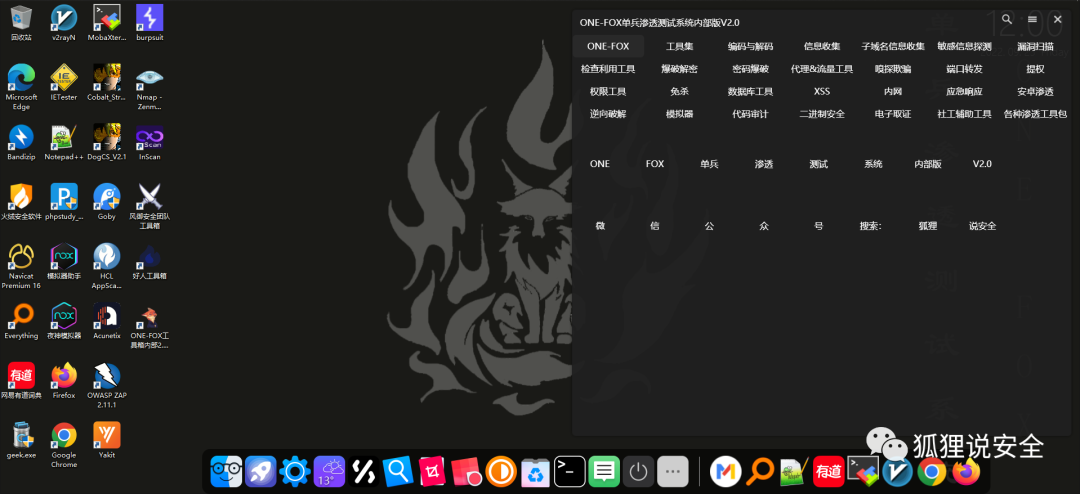Open the 网易有道词典 desktop icon
This screenshot has width=1080, height=494.
pyautogui.click(x=21, y=381)
